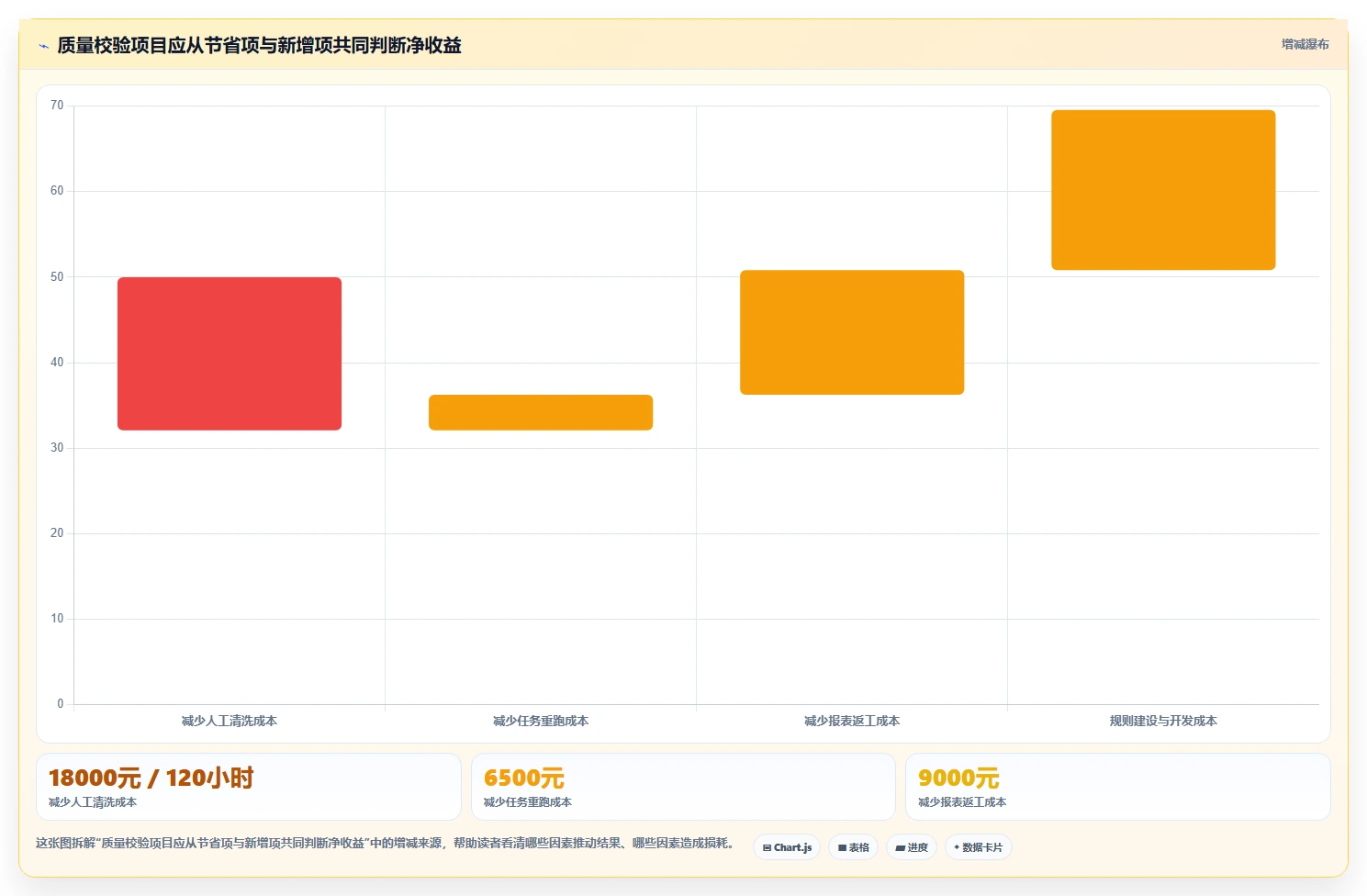Click the 数据卡片 chip
Viewport: 1367px width, 896px height.
tap(979, 847)
